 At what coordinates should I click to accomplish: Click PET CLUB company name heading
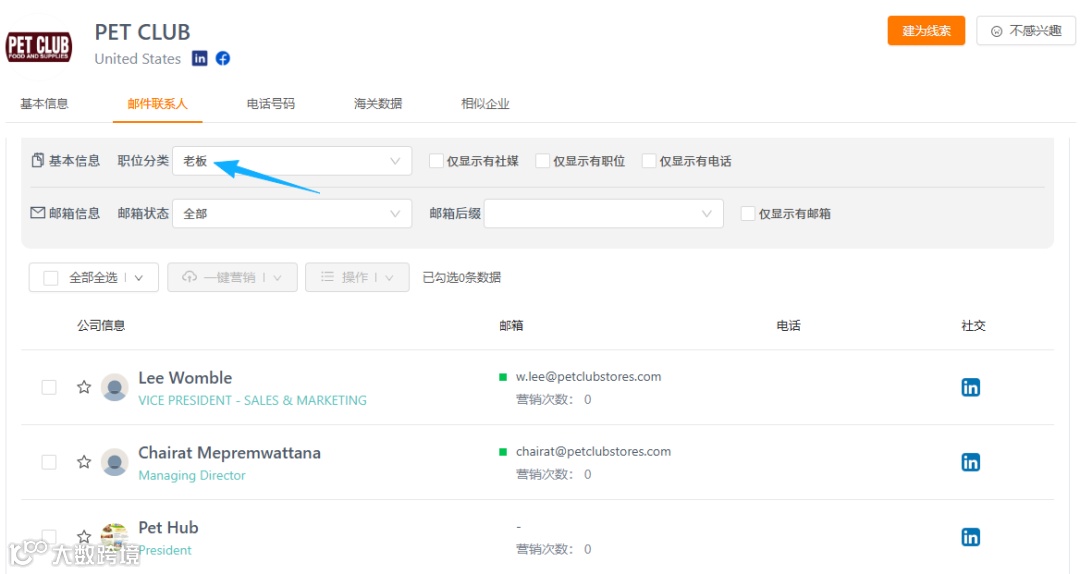(x=143, y=32)
